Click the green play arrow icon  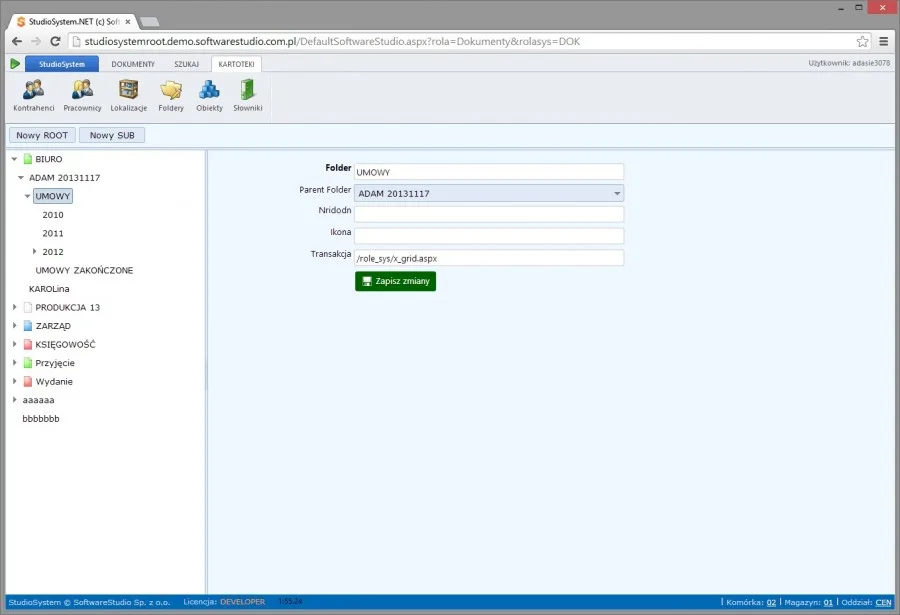pos(15,64)
